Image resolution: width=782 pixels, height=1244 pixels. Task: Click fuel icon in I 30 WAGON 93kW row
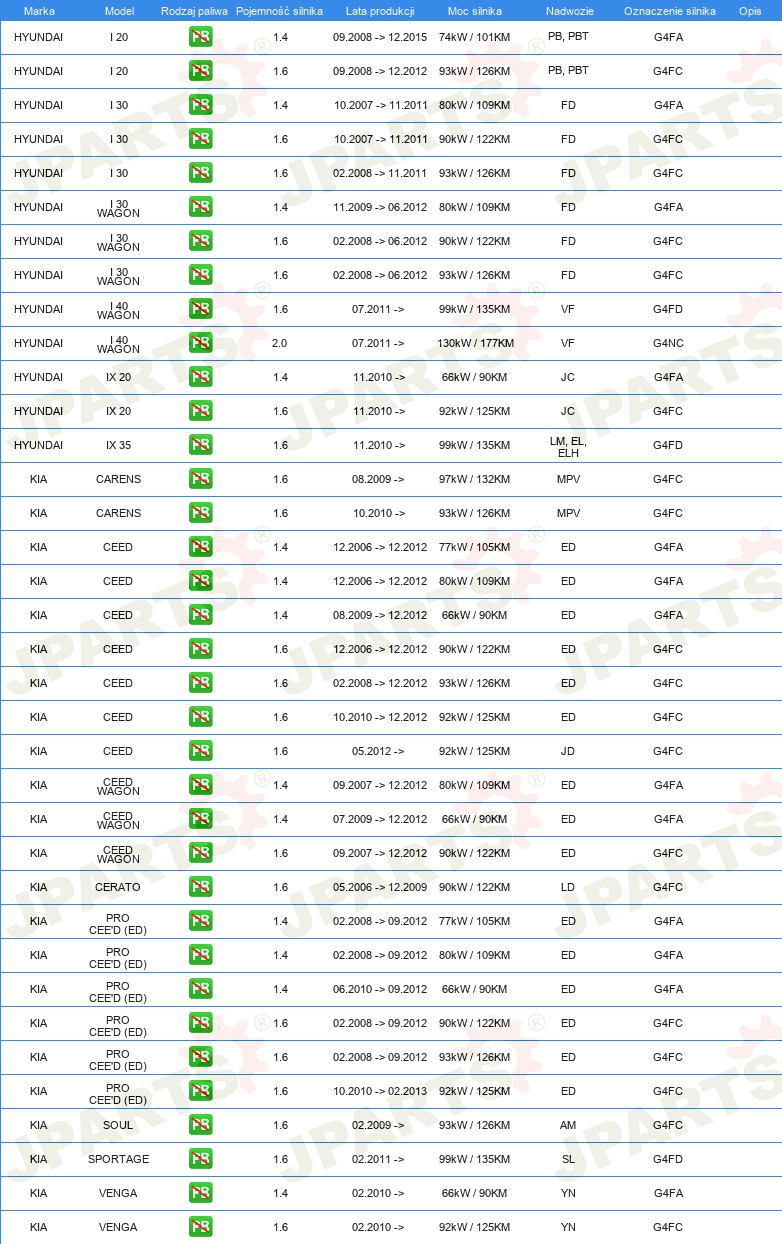pos(200,275)
